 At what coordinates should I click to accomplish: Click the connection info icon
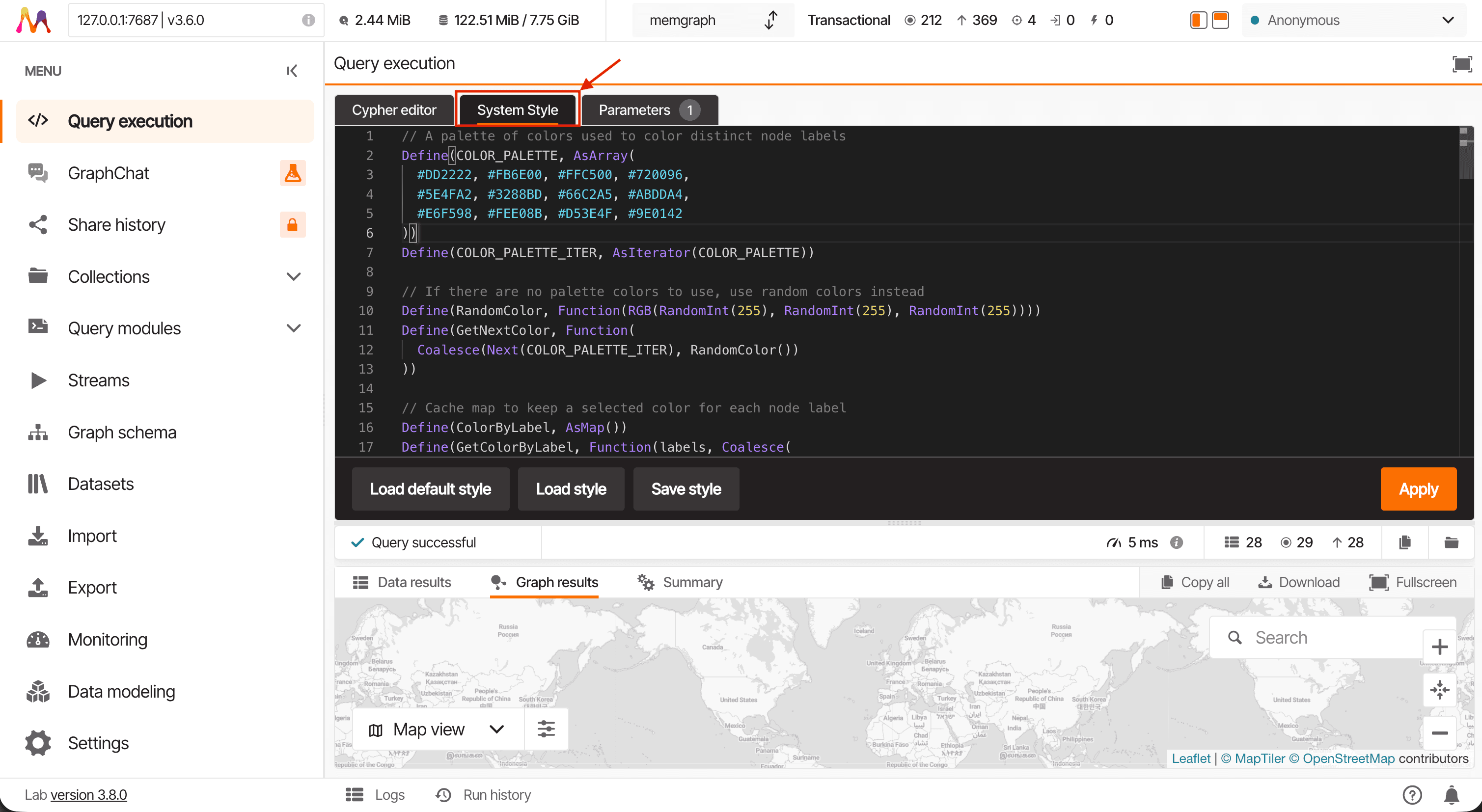click(308, 20)
